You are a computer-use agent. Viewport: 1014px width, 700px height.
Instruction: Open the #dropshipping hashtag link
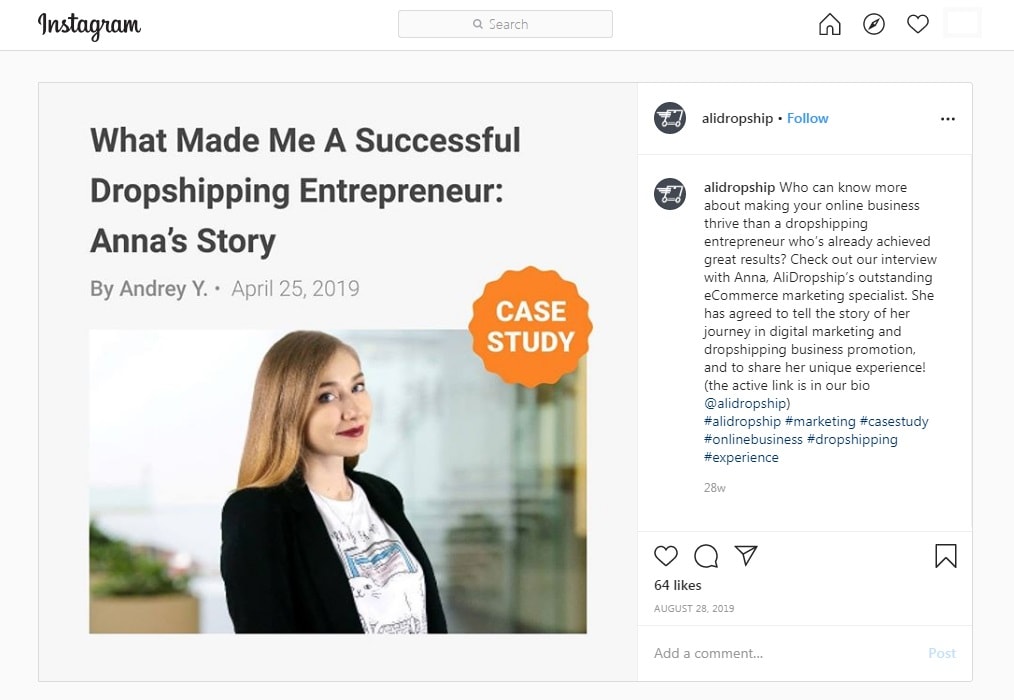tap(852, 439)
